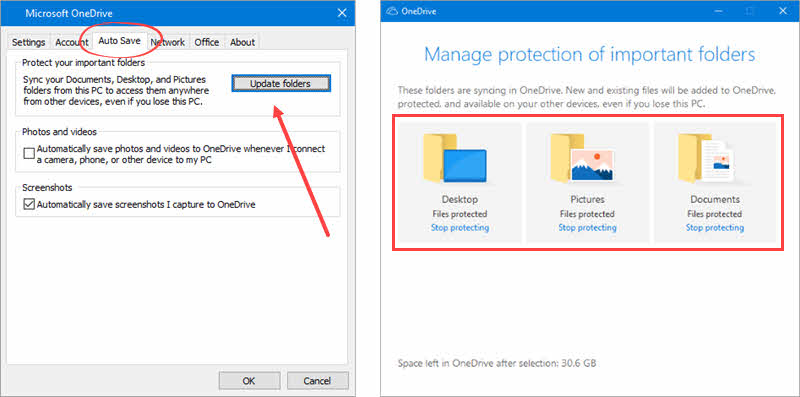The height and width of the screenshot is (397, 800).
Task: Click the Desktop folder icon
Action: [455, 158]
